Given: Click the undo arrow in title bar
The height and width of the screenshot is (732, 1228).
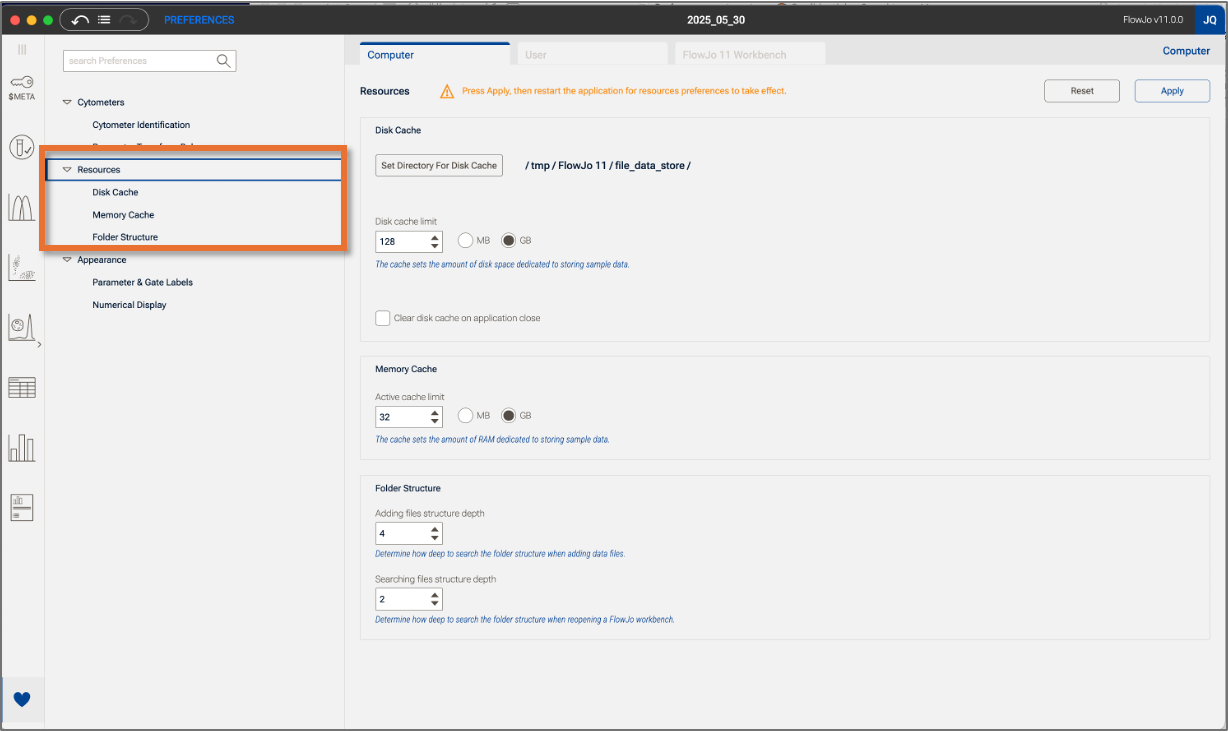Looking at the screenshot, I should click(80, 20).
